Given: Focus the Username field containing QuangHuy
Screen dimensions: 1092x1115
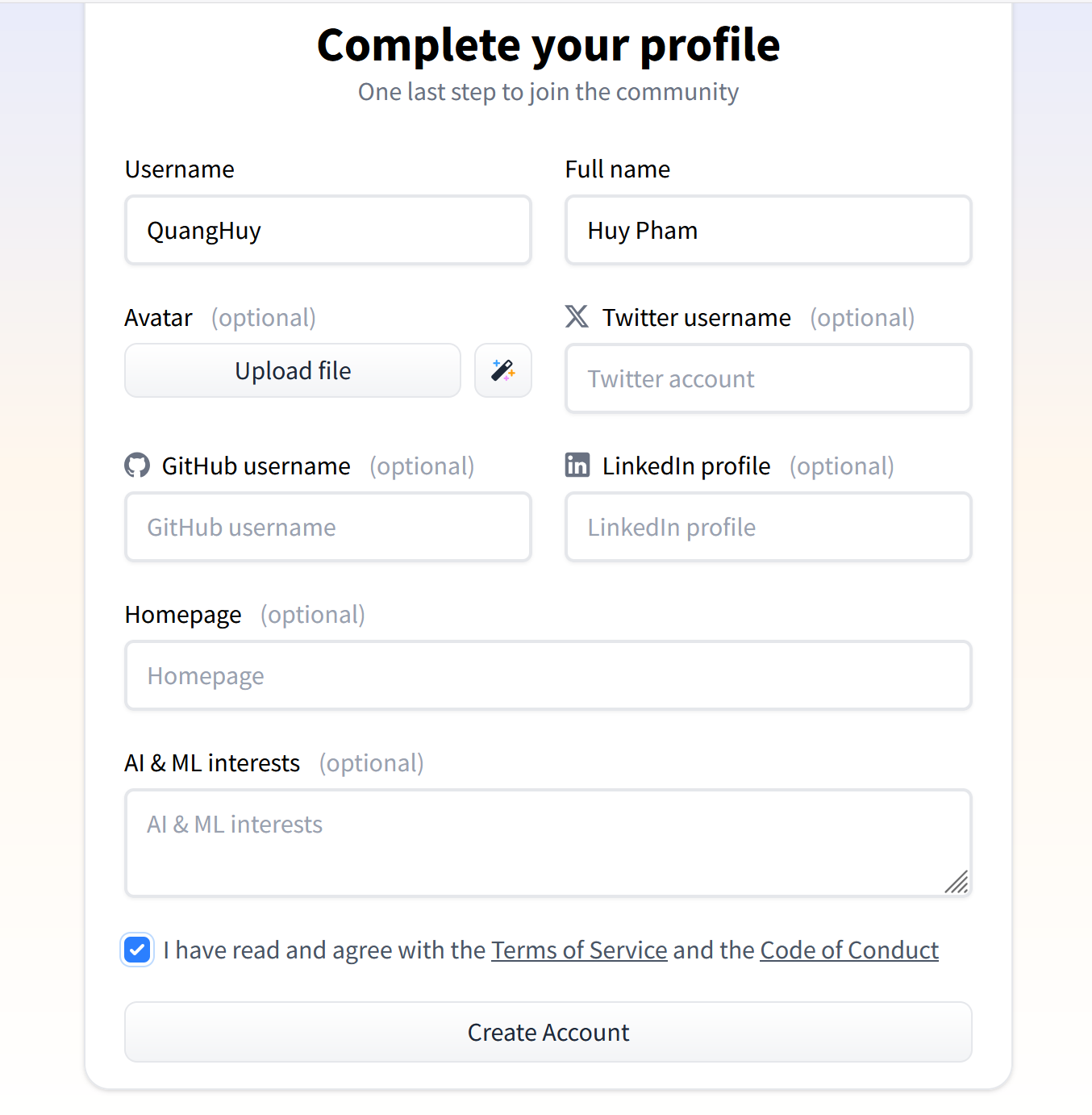Looking at the screenshot, I should coord(328,230).
